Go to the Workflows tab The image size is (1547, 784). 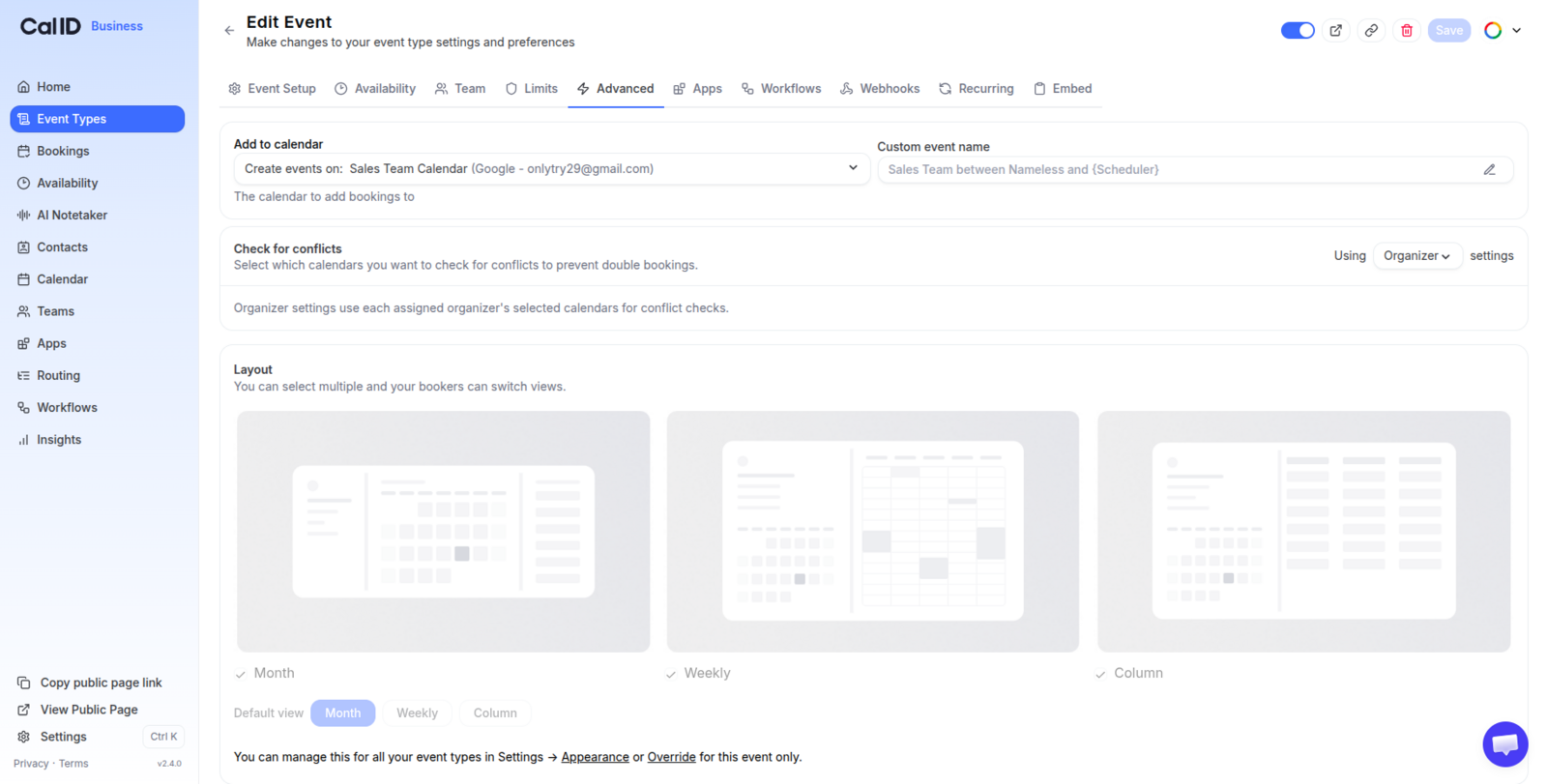click(x=781, y=89)
